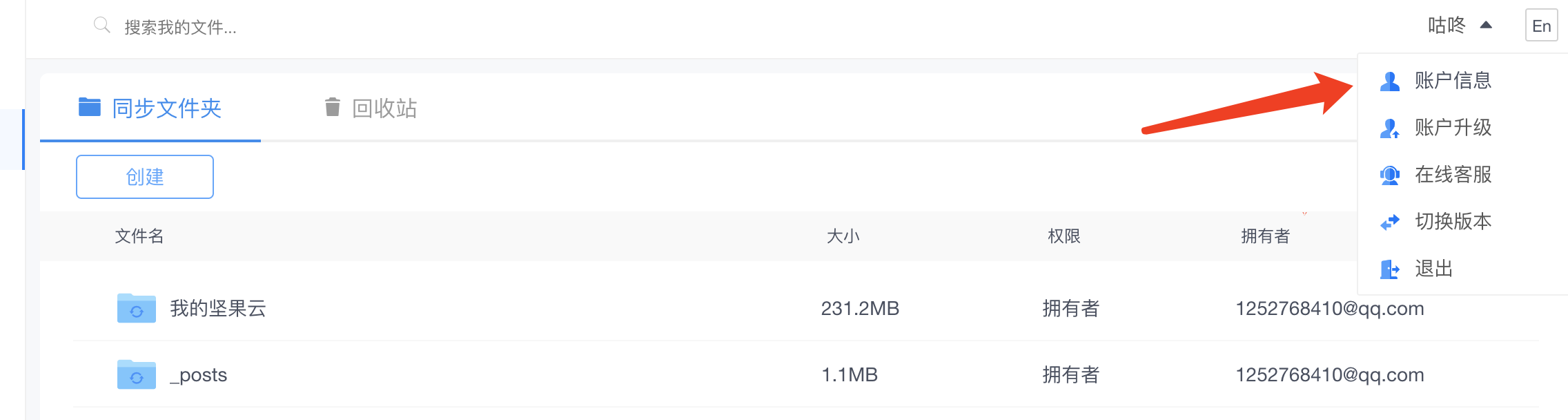Collapse the 咕咚 user menu arrow
The image size is (1568, 420).
pos(1487,26)
